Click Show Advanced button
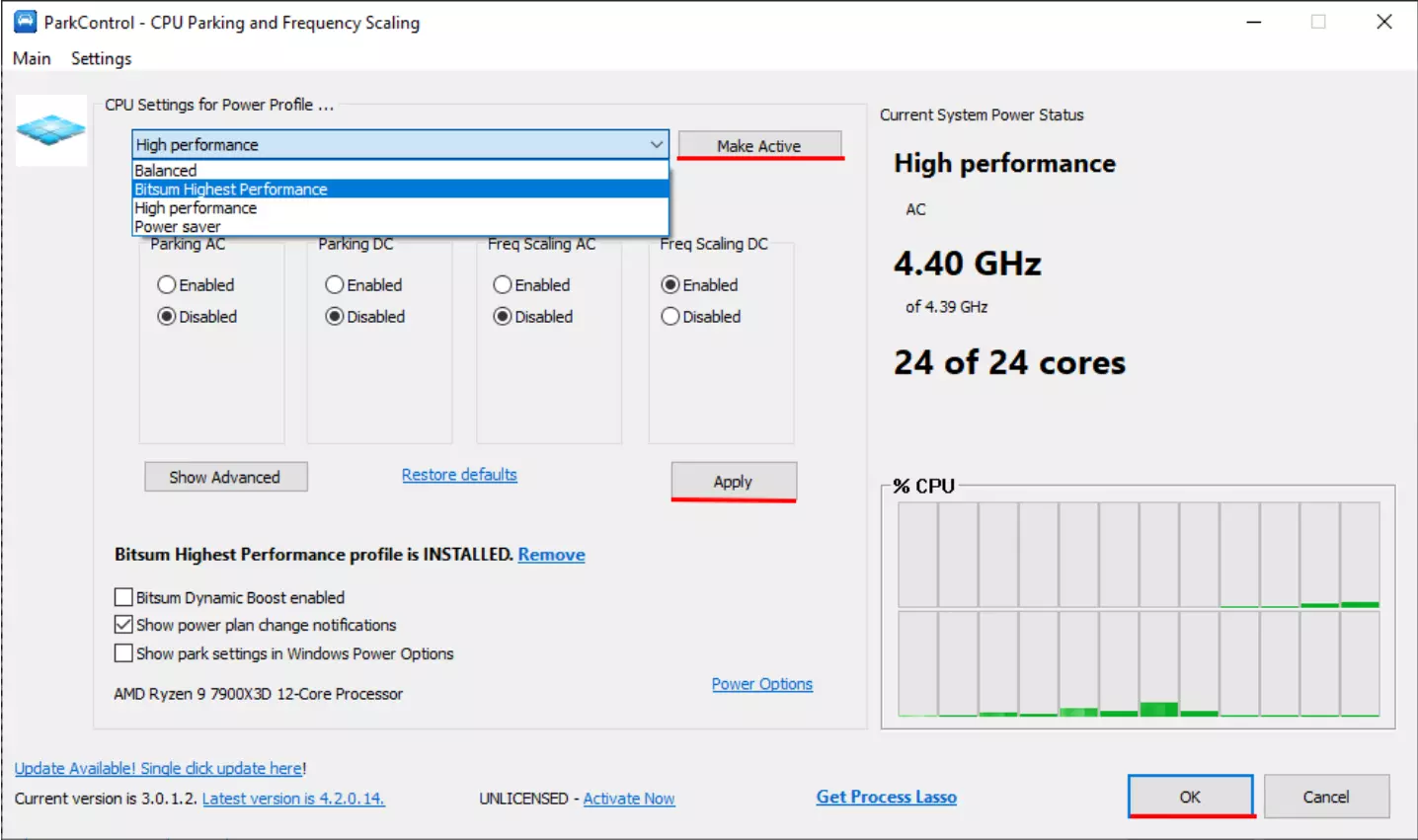Viewport: 1418px width, 840px height. click(x=225, y=477)
